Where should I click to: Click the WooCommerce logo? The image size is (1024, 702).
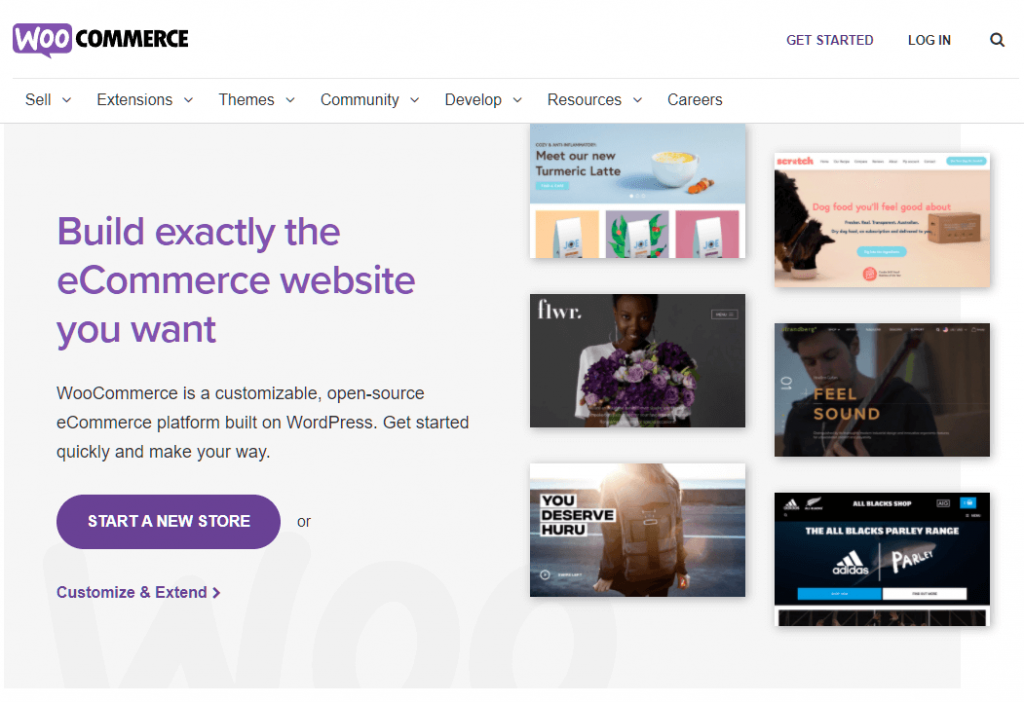click(99, 38)
